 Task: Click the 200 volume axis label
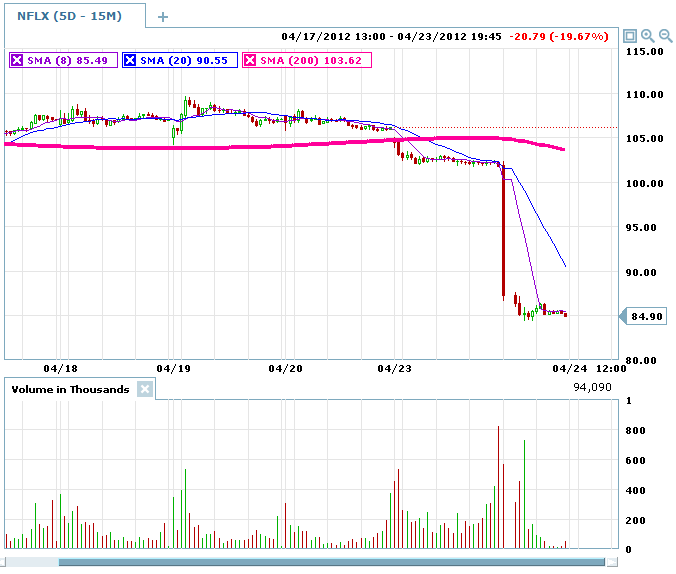635,521
